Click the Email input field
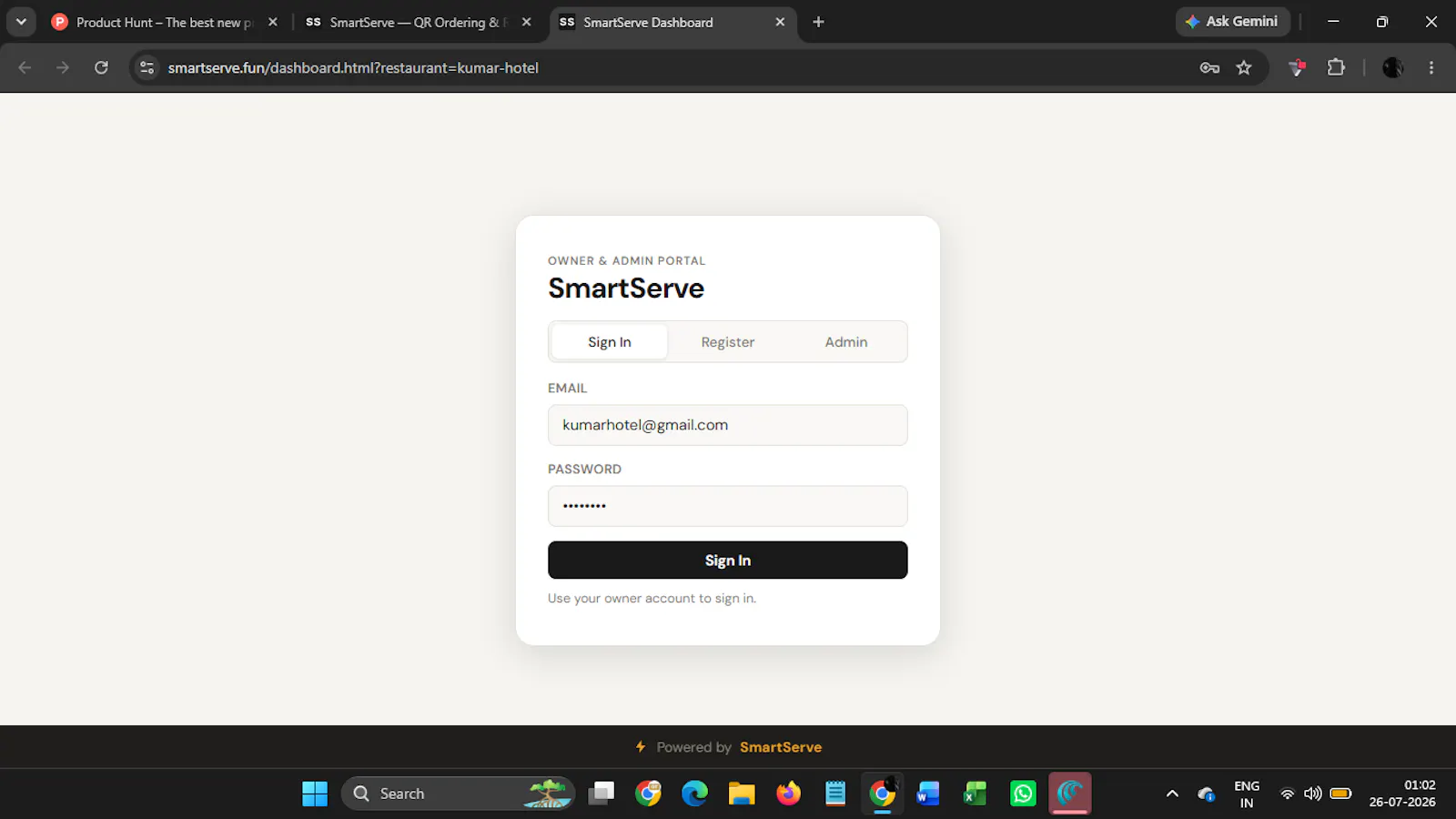The height and width of the screenshot is (819, 1456). click(x=728, y=425)
